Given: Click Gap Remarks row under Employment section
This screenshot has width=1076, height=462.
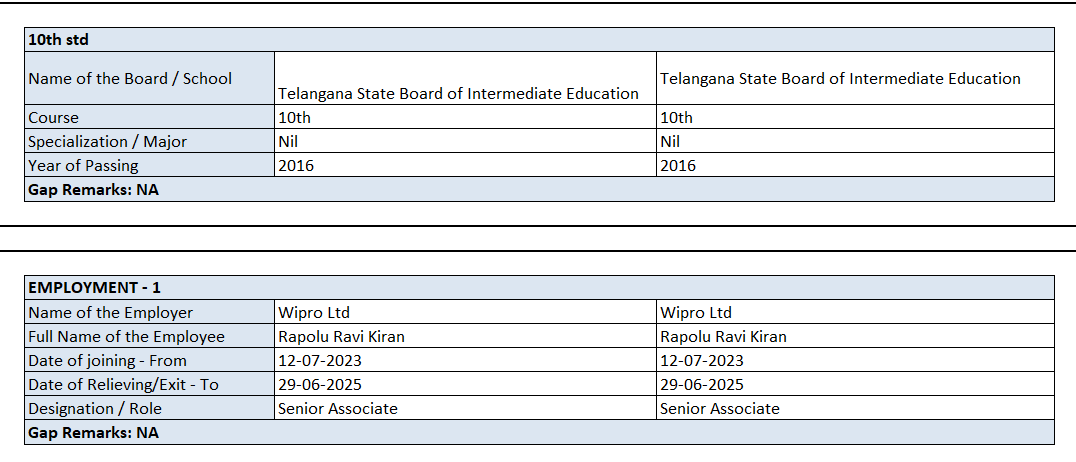Looking at the screenshot, I should [93, 432].
